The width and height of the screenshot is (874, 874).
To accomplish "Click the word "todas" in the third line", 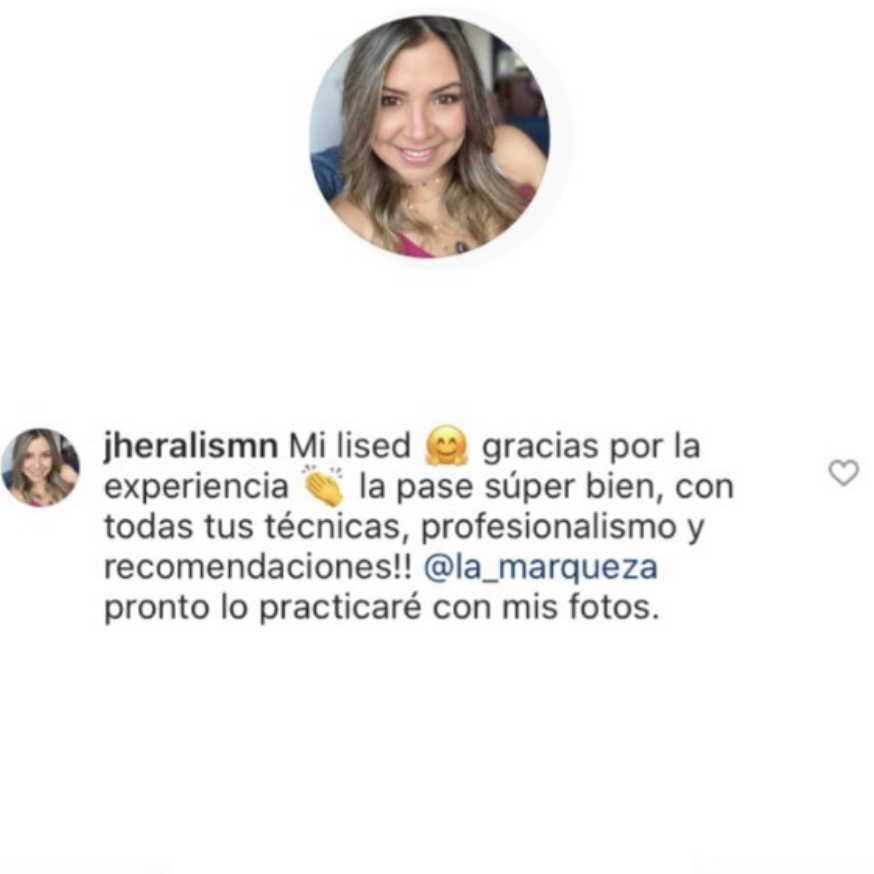I will 148,527.
